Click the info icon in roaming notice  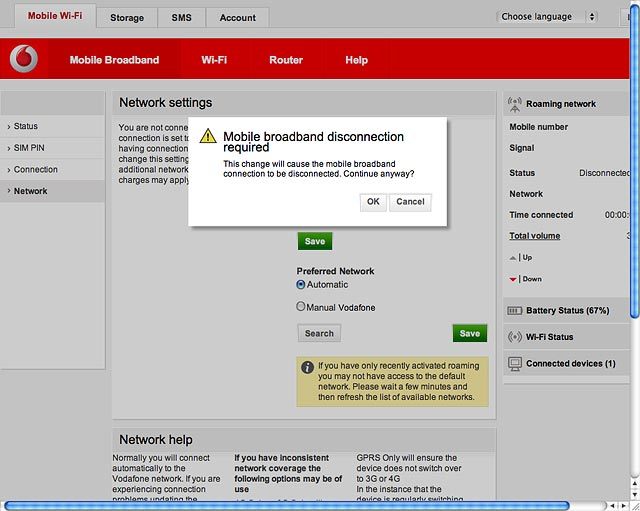[x=307, y=367]
